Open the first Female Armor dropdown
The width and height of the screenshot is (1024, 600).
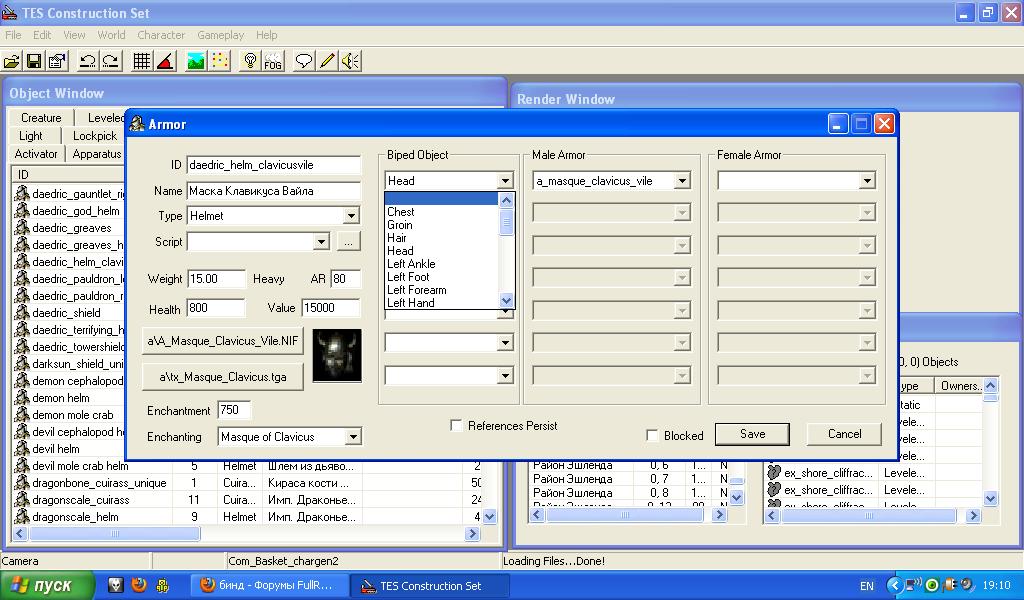(x=867, y=181)
